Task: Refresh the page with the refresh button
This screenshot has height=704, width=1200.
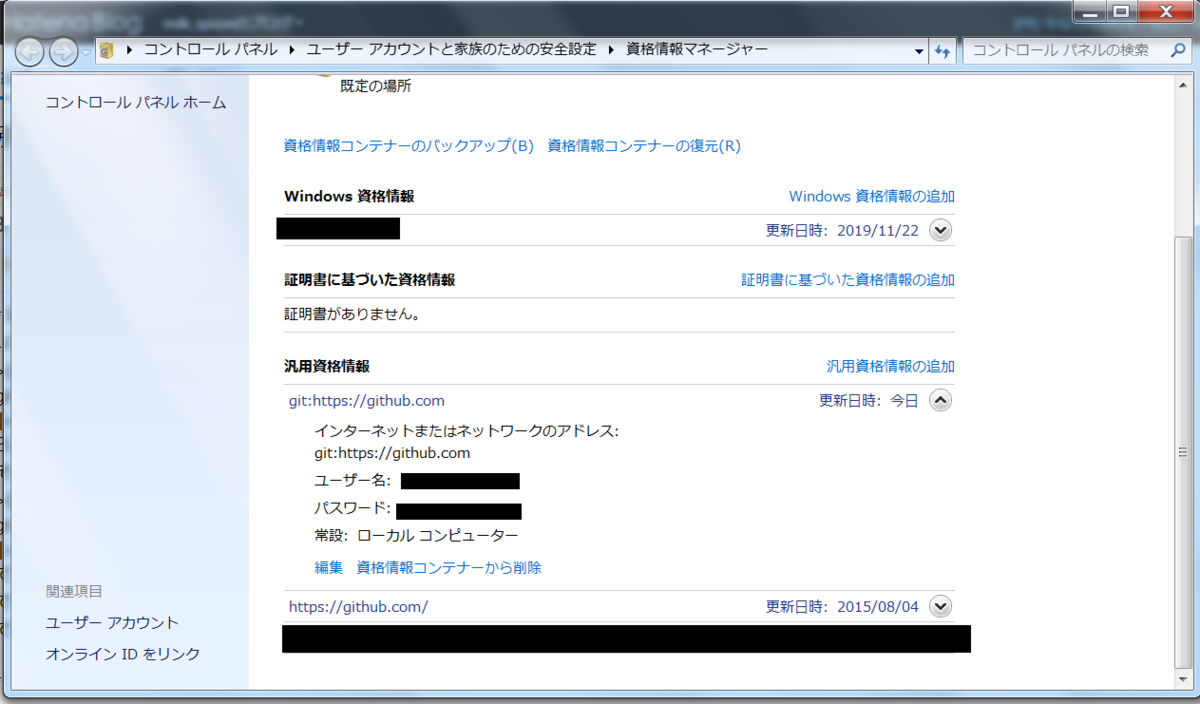Action: [942, 51]
